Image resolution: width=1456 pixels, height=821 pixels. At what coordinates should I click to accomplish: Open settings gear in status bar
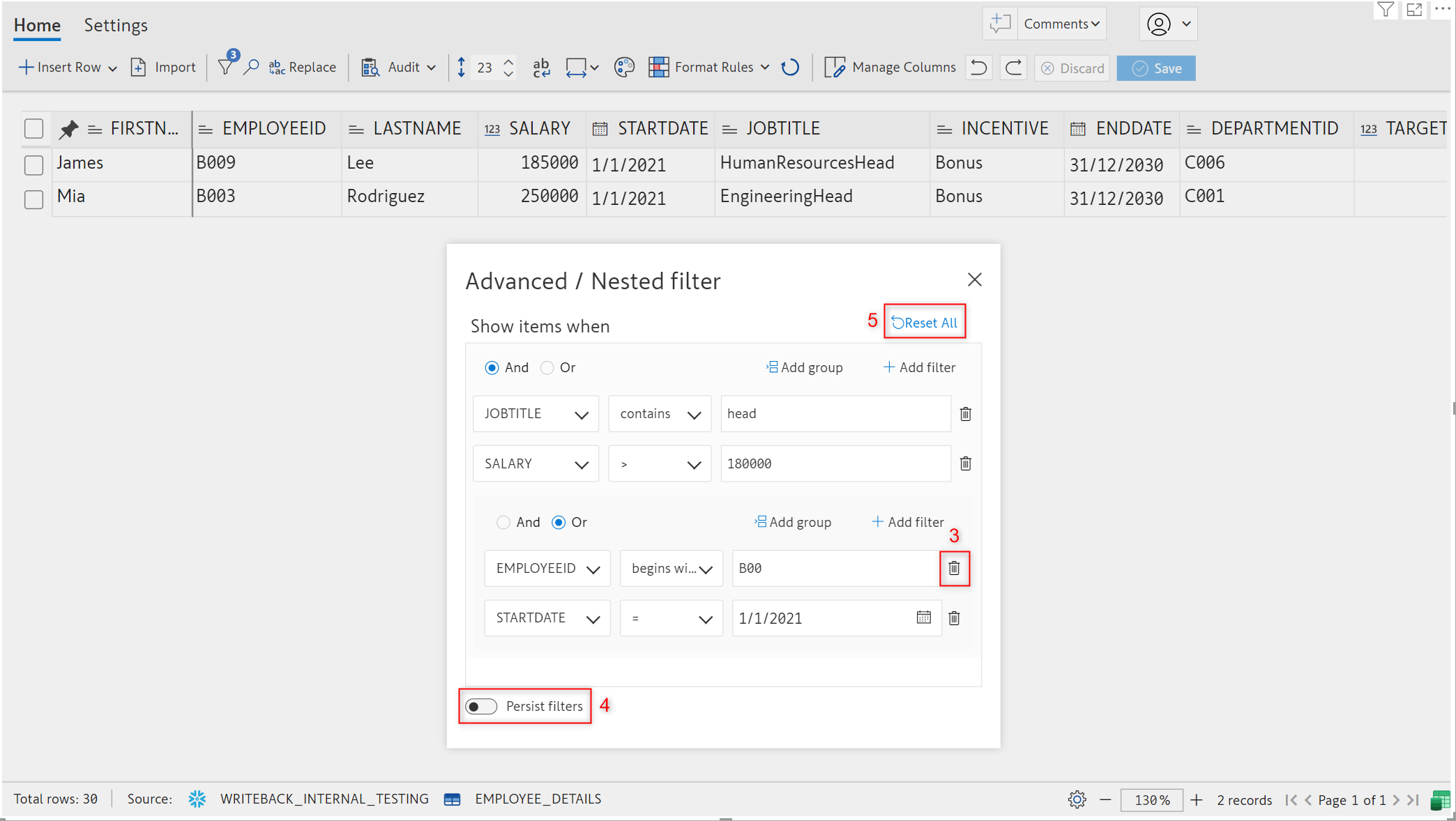(x=1077, y=799)
